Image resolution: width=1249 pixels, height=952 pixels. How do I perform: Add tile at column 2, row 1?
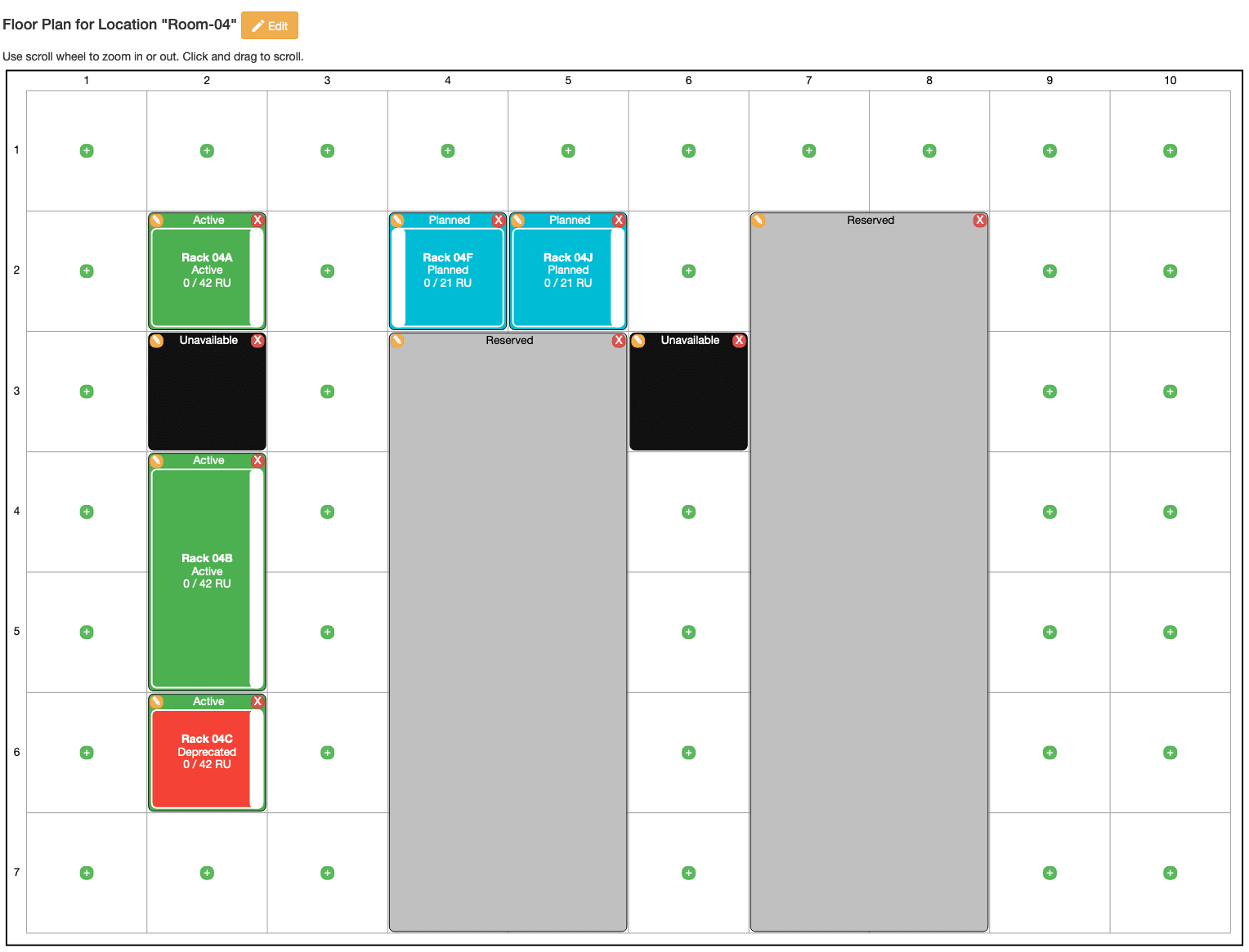207,150
